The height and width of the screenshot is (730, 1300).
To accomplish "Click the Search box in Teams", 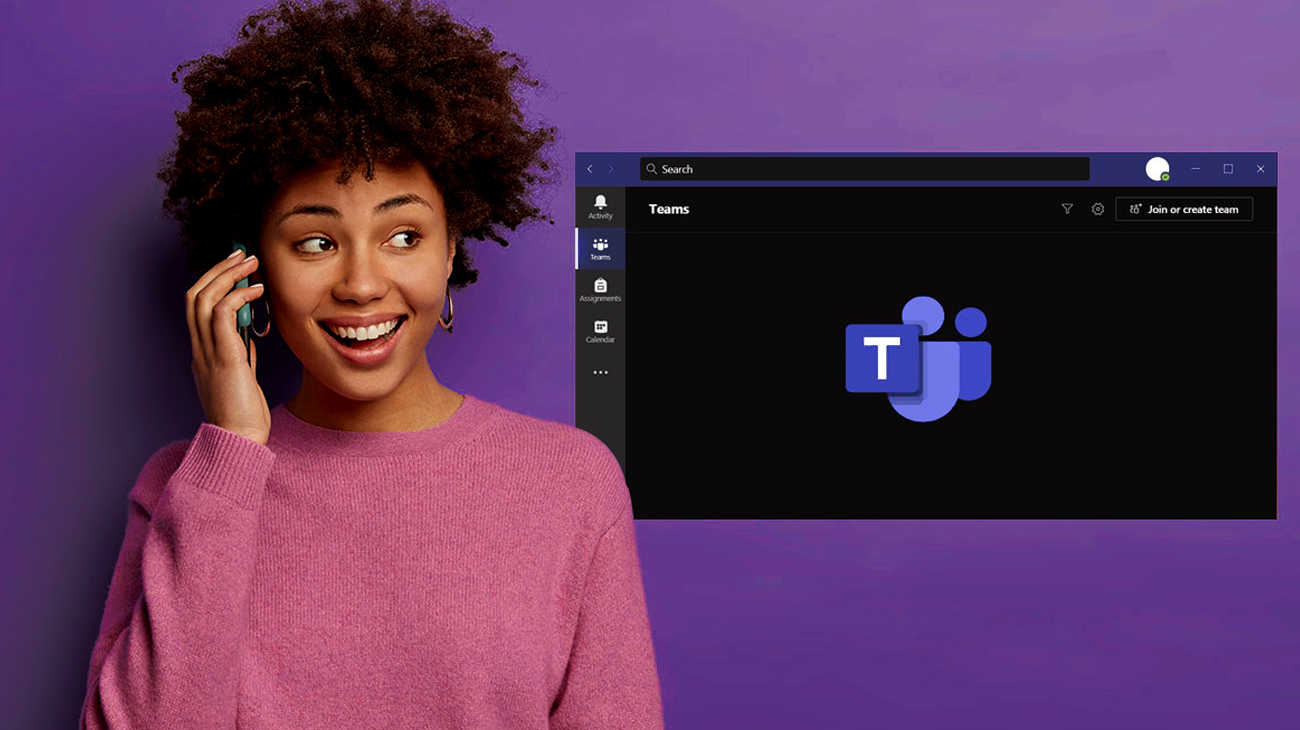I will pos(865,169).
